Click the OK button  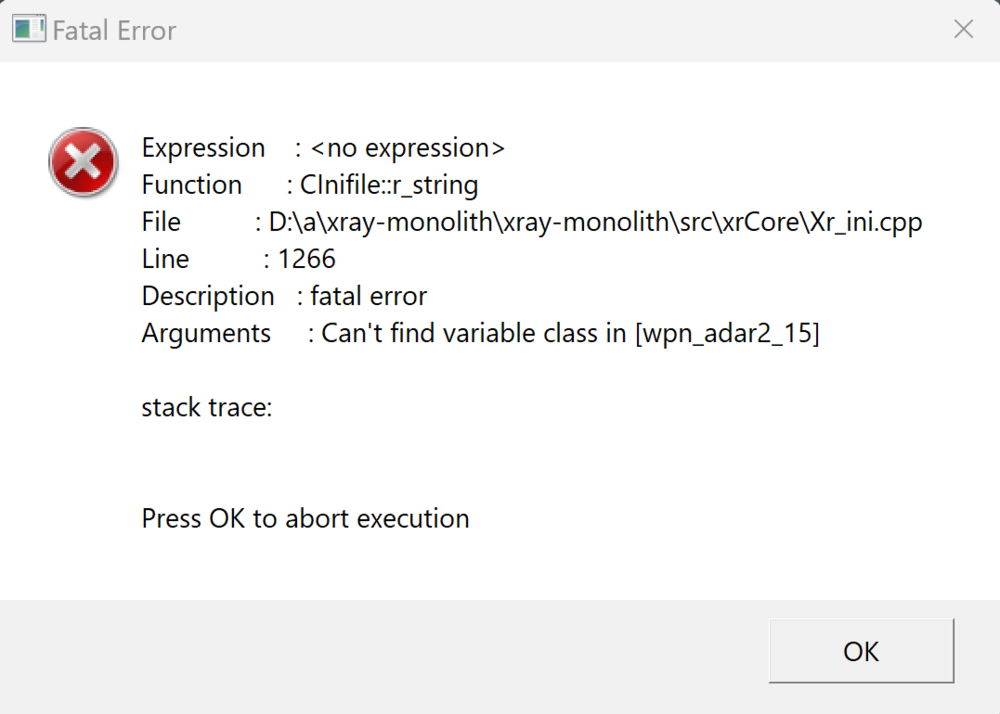[x=861, y=651]
